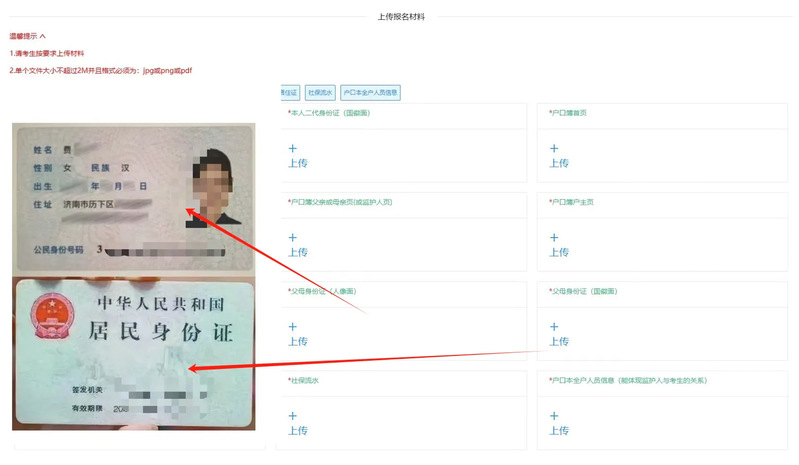Click 上传 text for 户口簿首页
This screenshot has height=465, width=799.
(559, 163)
